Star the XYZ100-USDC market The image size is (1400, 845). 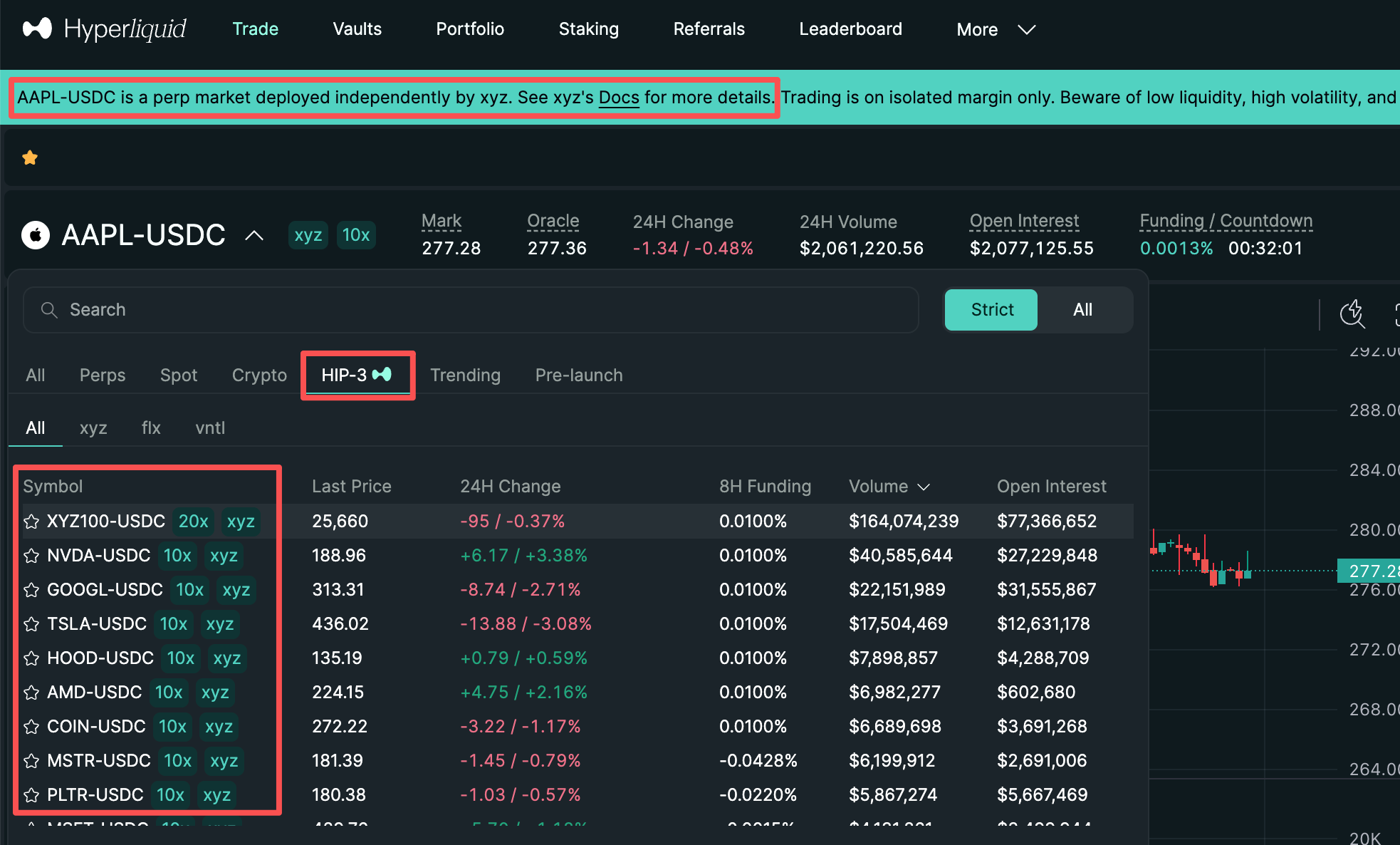(x=31, y=522)
